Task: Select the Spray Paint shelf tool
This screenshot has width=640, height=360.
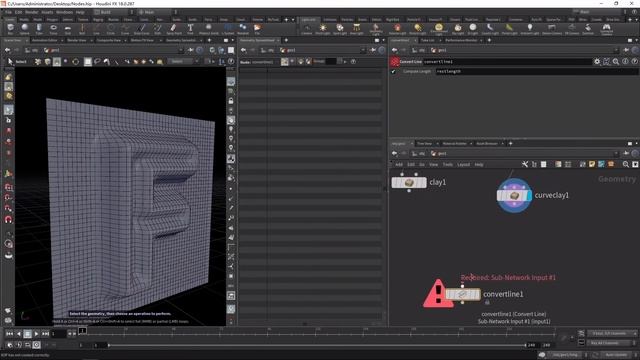Action: click(174, 29)
